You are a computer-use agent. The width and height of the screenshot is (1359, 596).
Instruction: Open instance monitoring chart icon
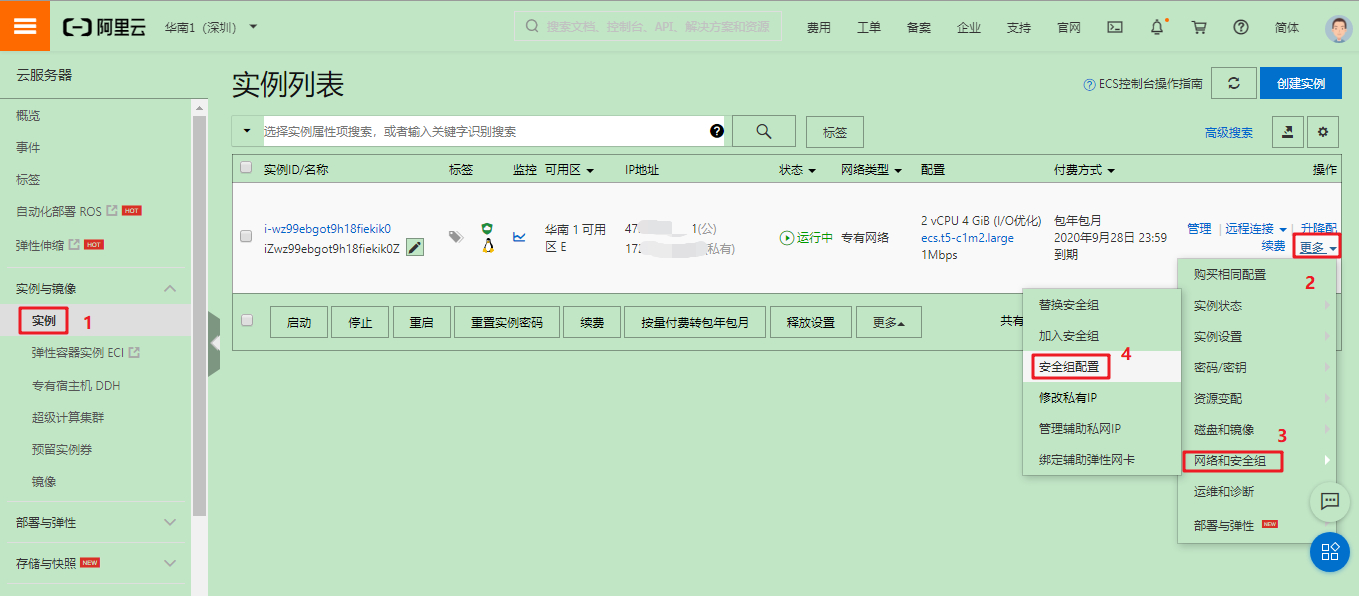(x=519, y=237)
